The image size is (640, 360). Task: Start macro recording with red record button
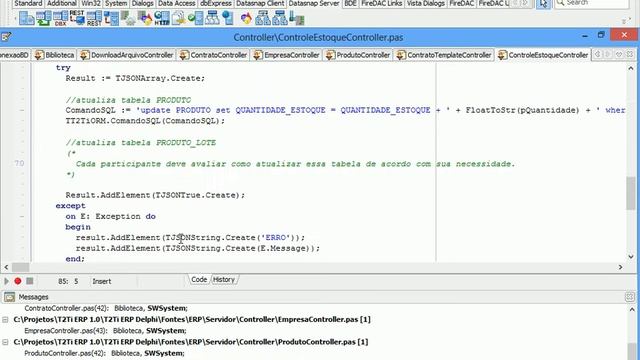tap(18, 281)
